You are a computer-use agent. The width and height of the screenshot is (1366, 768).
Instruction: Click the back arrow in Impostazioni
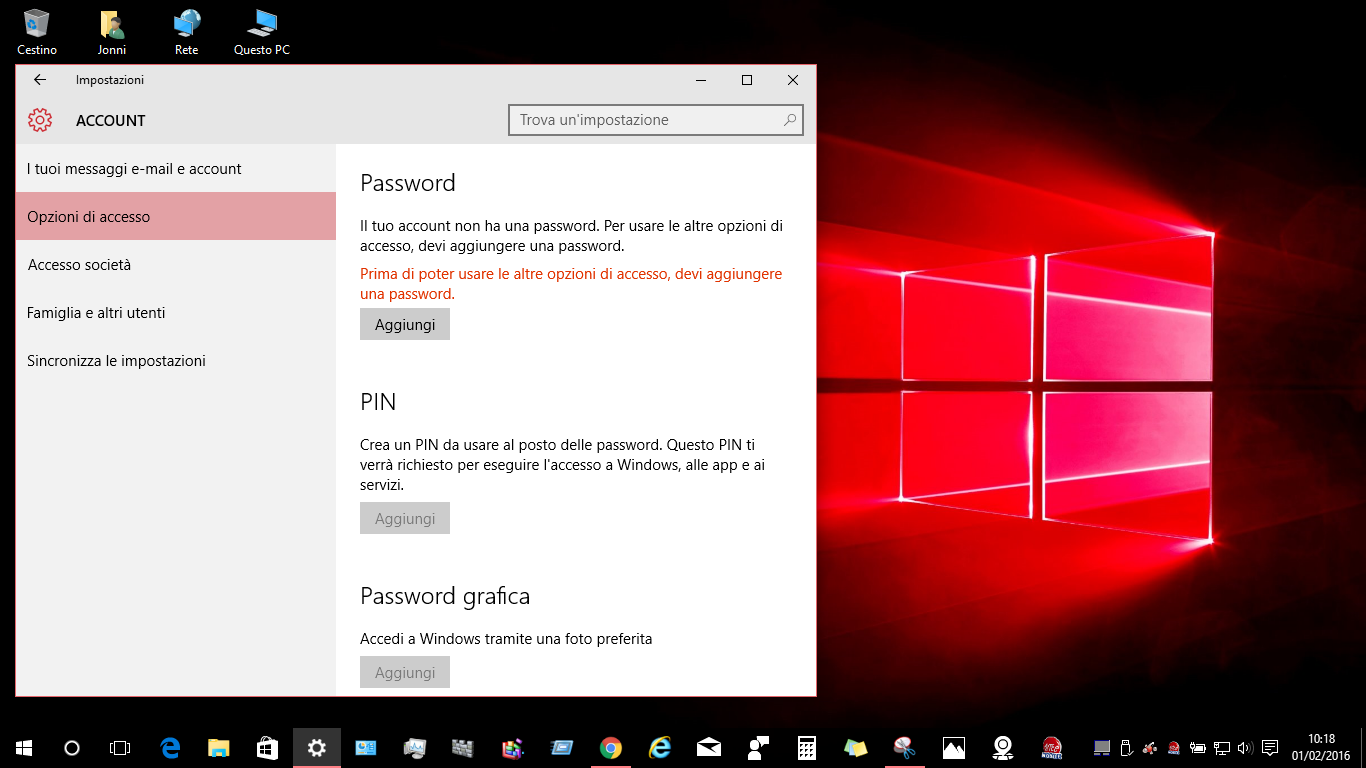coord(39,80)
